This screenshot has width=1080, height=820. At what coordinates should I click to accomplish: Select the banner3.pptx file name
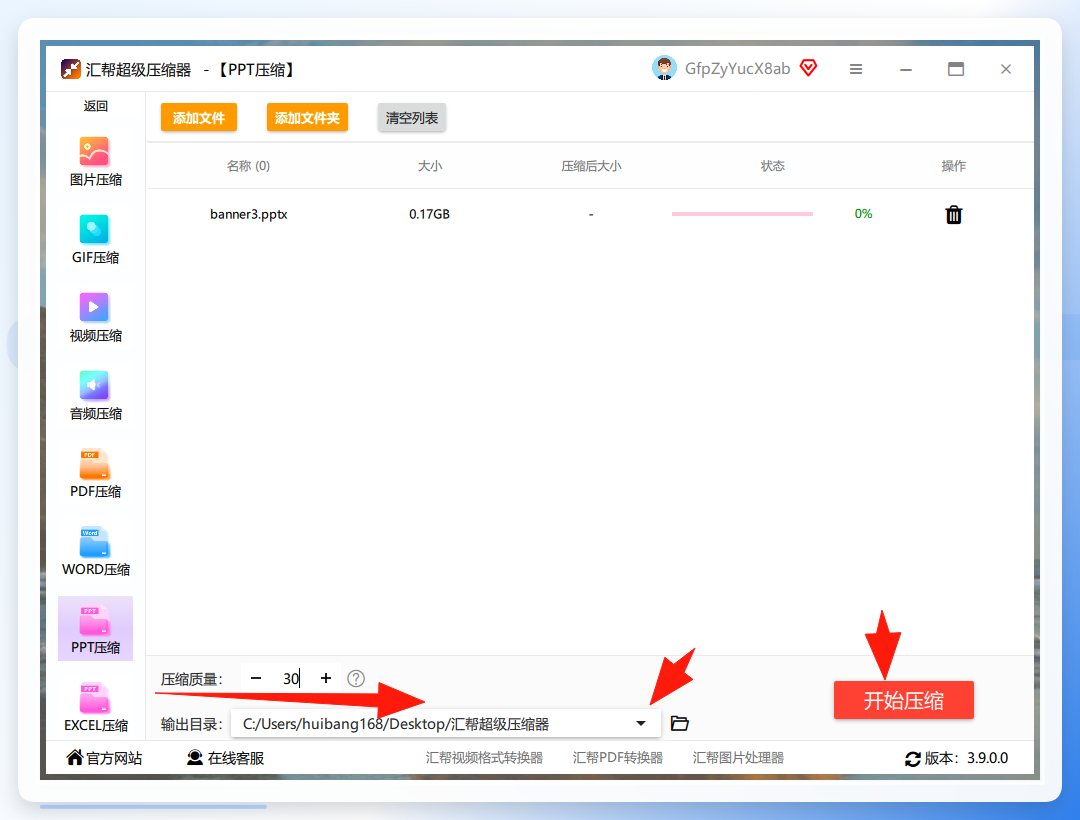coord(249,214)
